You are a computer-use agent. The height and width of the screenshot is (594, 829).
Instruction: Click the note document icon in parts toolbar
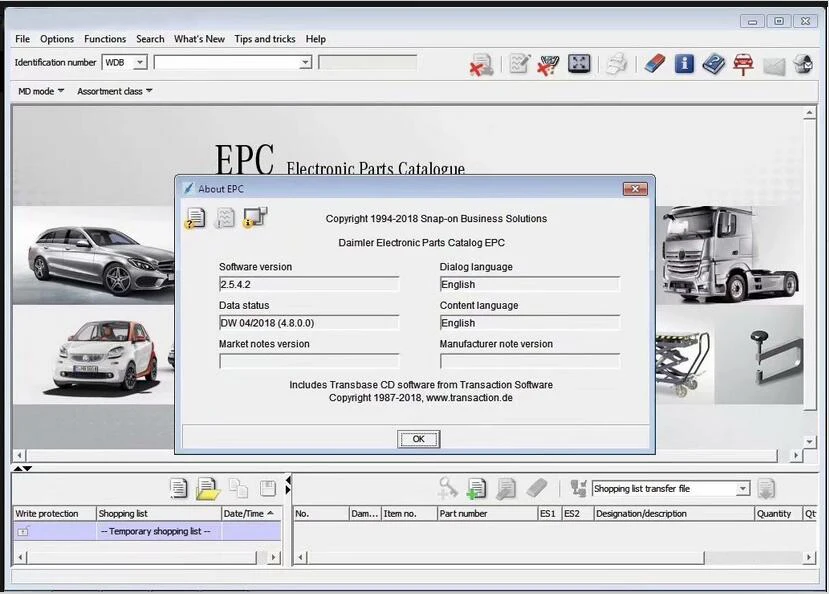click(x=506, y=488)
